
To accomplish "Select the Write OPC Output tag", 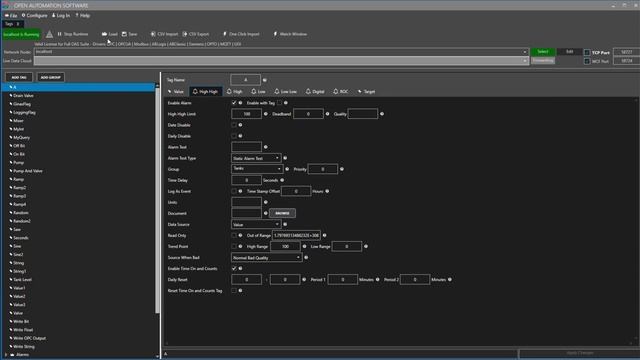I will coord(29,338).
